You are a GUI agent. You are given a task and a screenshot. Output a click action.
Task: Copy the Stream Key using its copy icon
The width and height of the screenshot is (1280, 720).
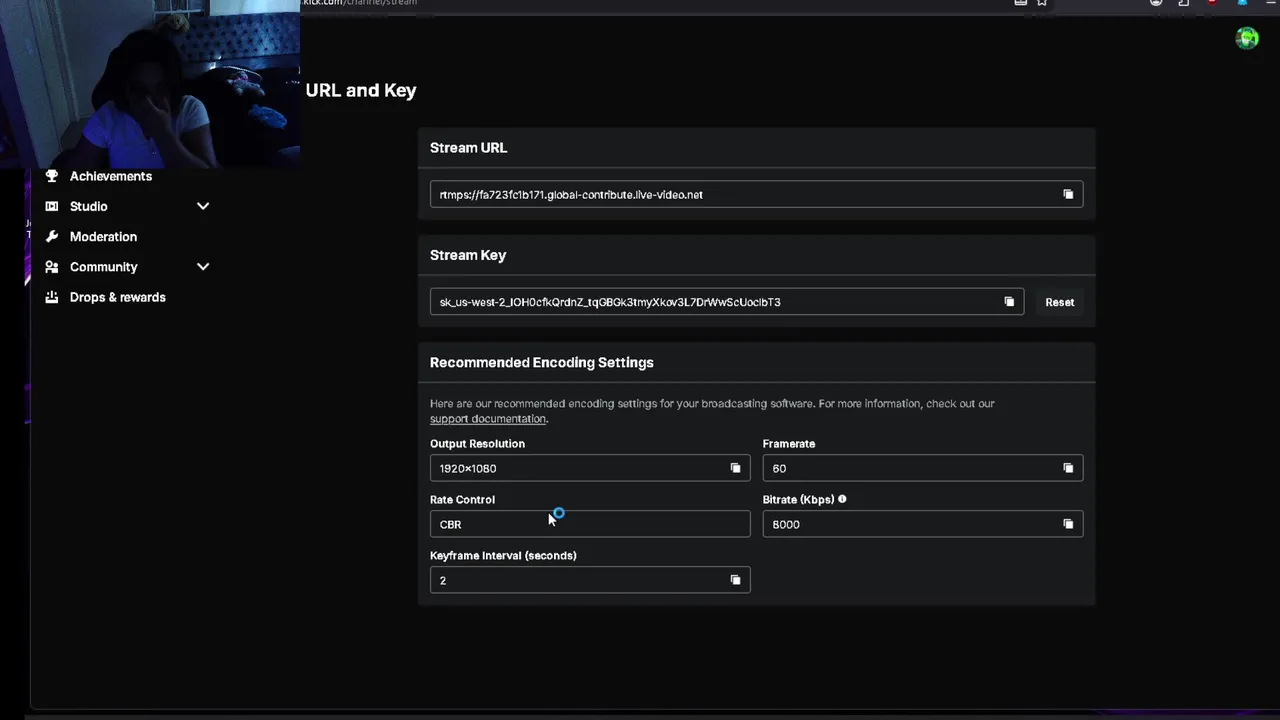[x=1009, y=302]
